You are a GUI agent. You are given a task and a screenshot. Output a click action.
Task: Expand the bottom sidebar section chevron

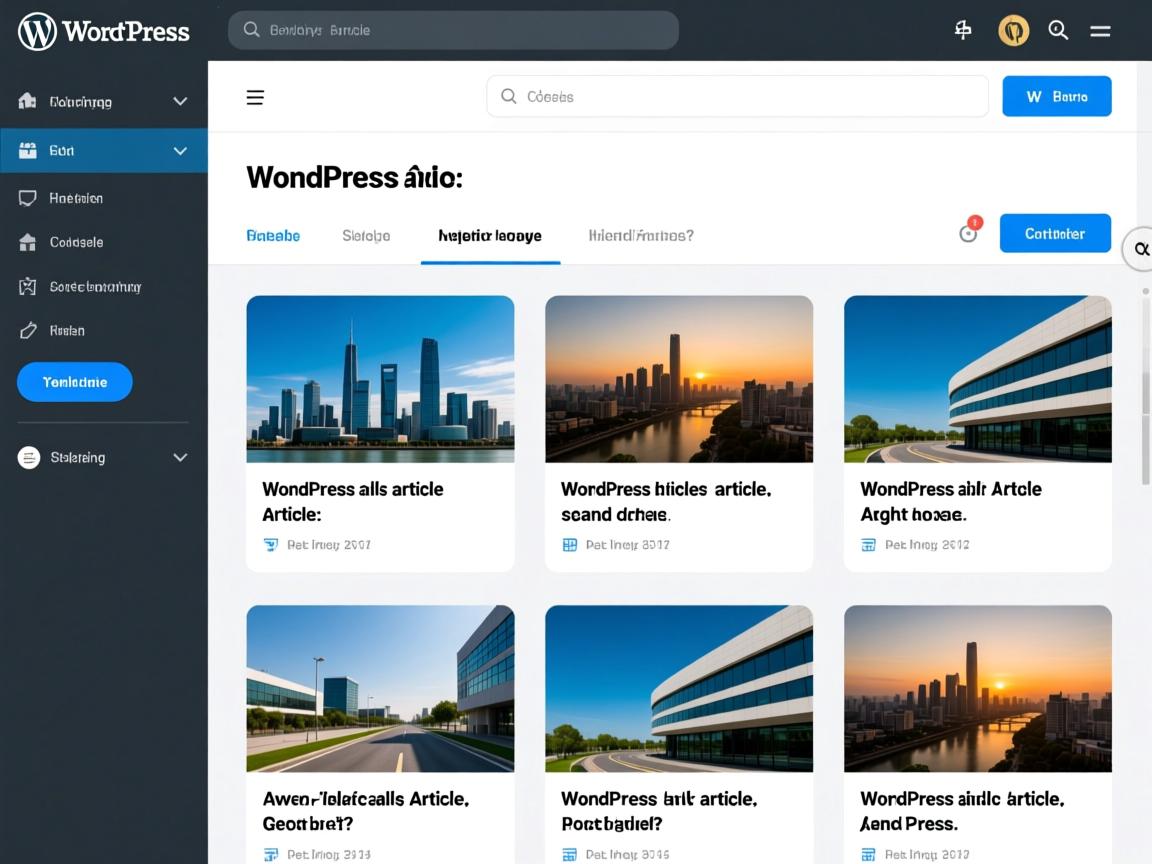pyautogui.click(x=180, y=457)
